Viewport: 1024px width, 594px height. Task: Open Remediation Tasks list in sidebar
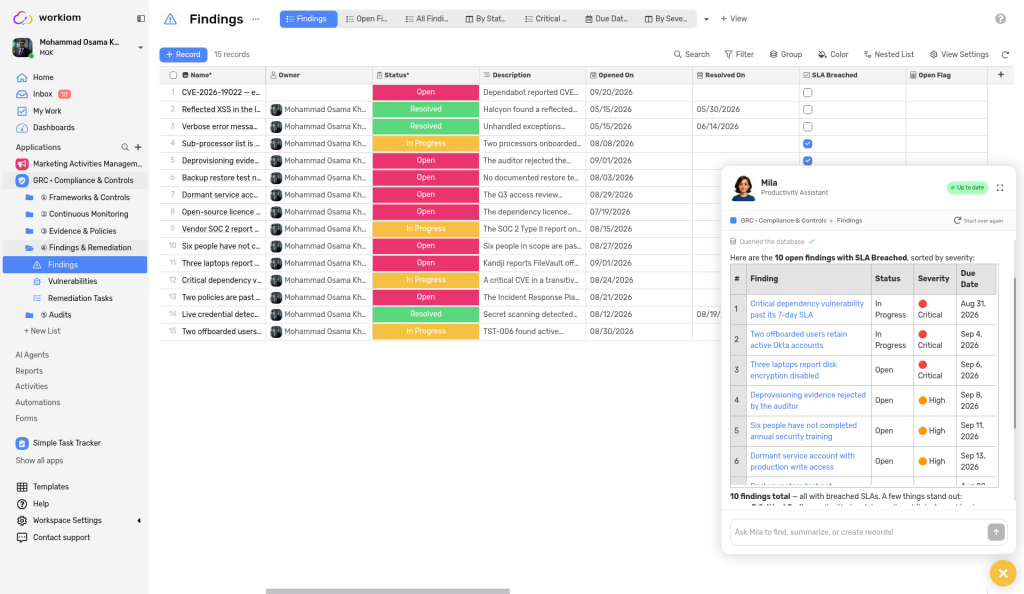80,298
